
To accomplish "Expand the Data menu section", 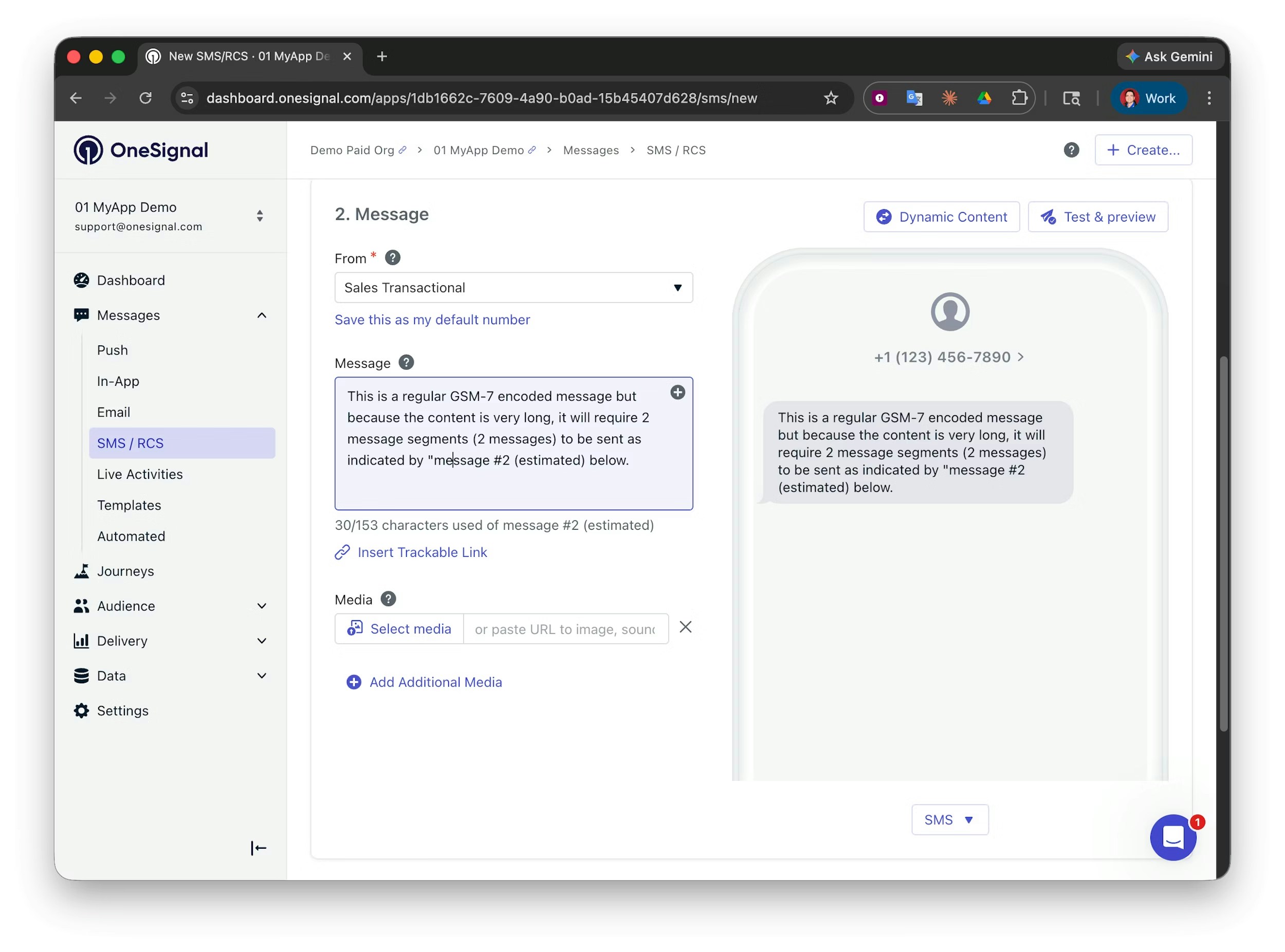I will click(x=262, y=676).
